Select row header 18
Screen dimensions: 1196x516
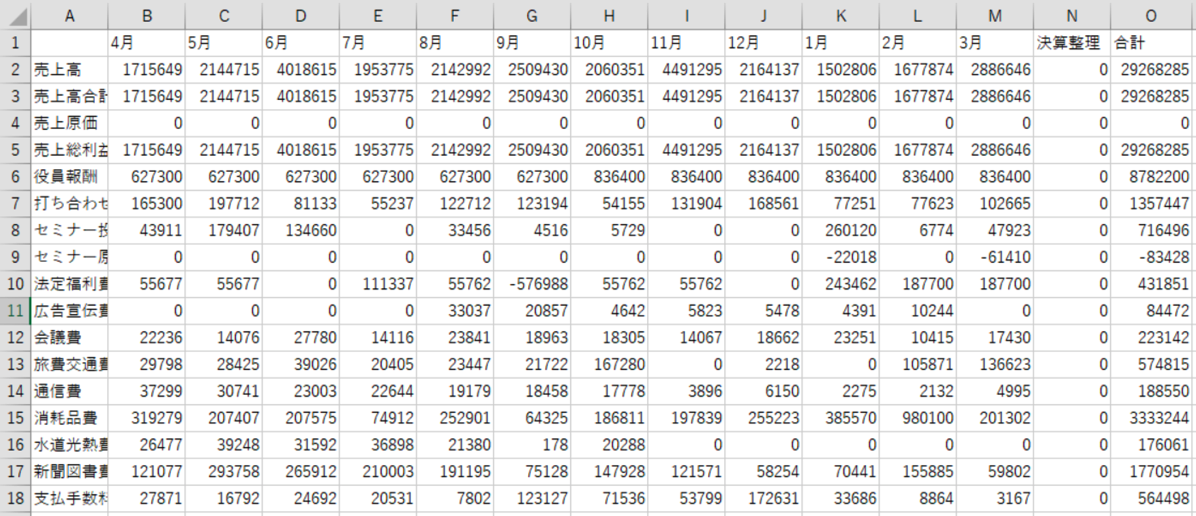[15, 500]
